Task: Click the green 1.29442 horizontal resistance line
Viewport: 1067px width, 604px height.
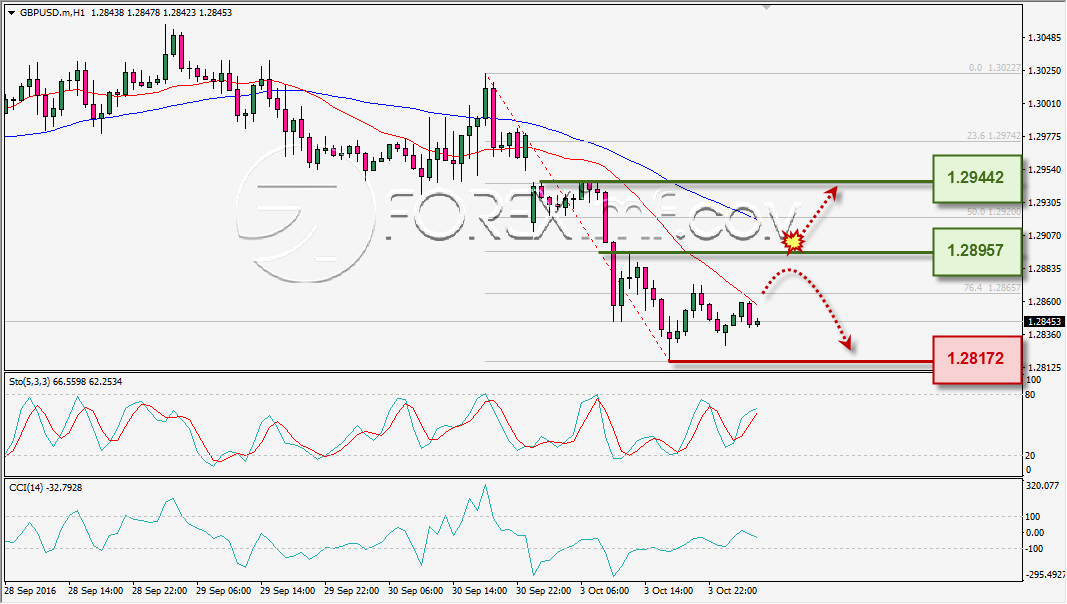Action: (x=736, y=182)
